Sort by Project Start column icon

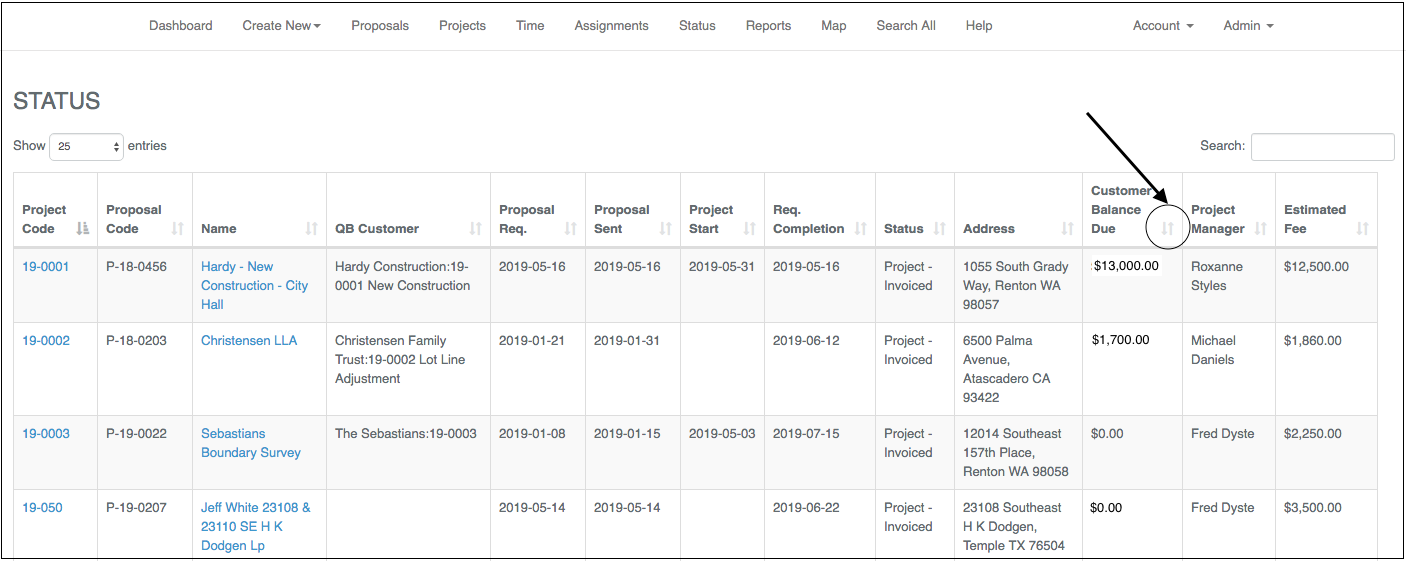(x=750, y=229)
